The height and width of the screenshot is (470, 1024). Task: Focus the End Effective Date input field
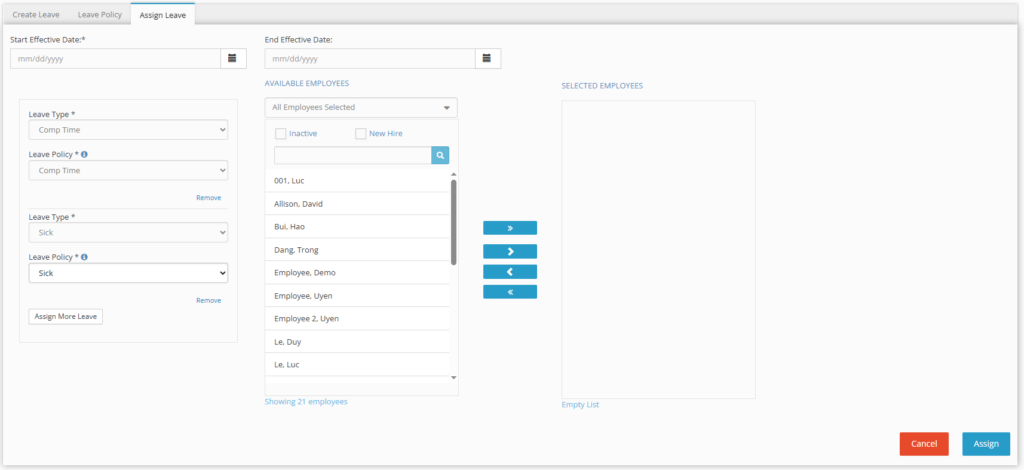click(x=370, y=58)
